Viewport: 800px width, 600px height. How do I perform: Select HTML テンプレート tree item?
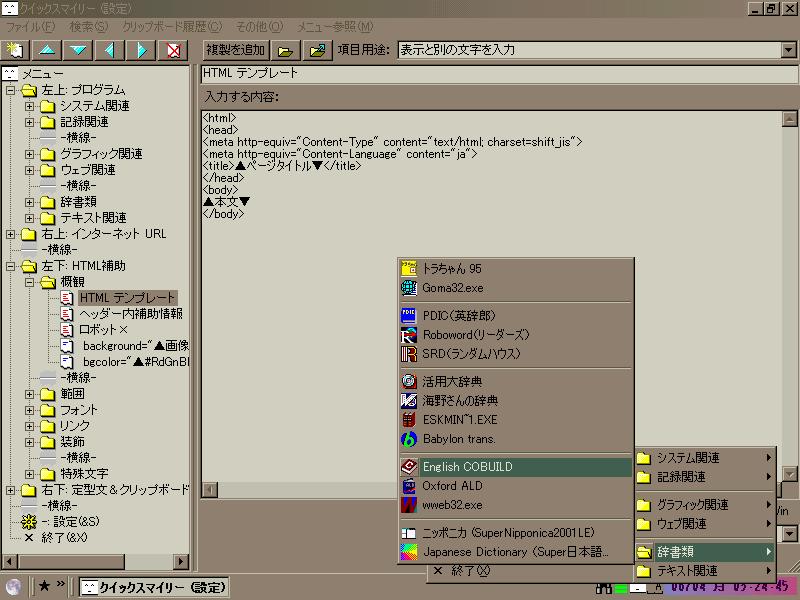pos(128,298)
